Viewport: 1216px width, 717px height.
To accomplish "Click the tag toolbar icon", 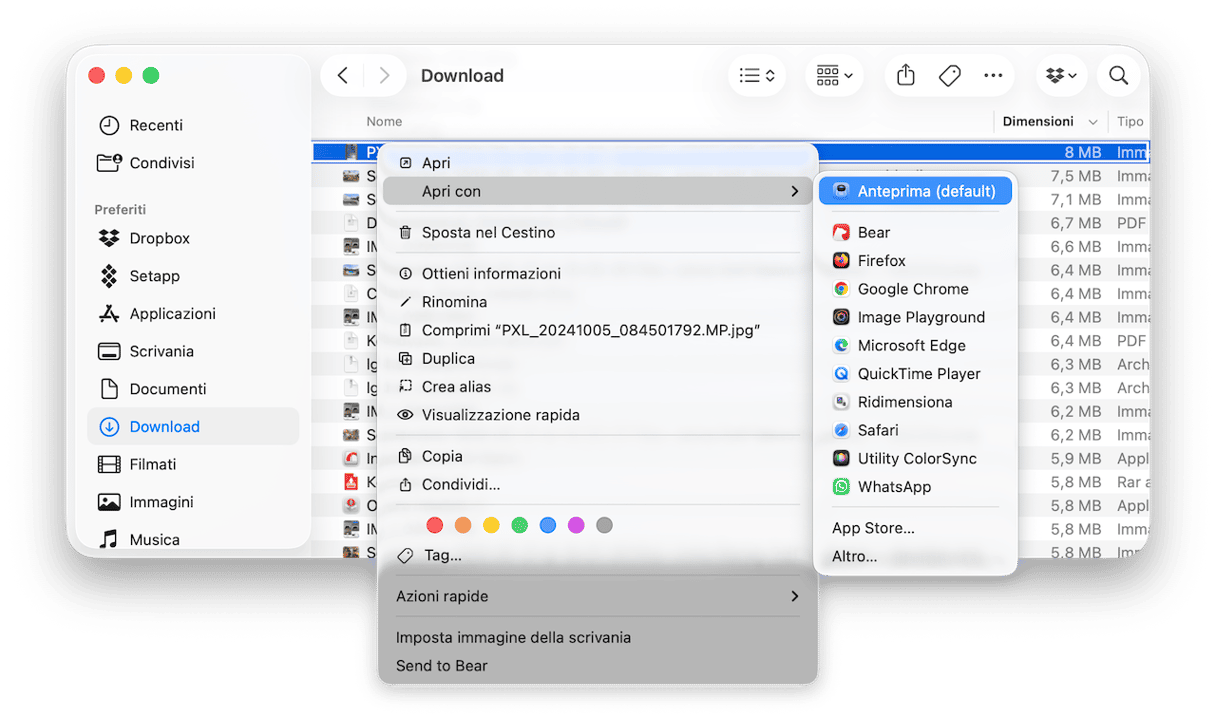I will tap(950, 76).
